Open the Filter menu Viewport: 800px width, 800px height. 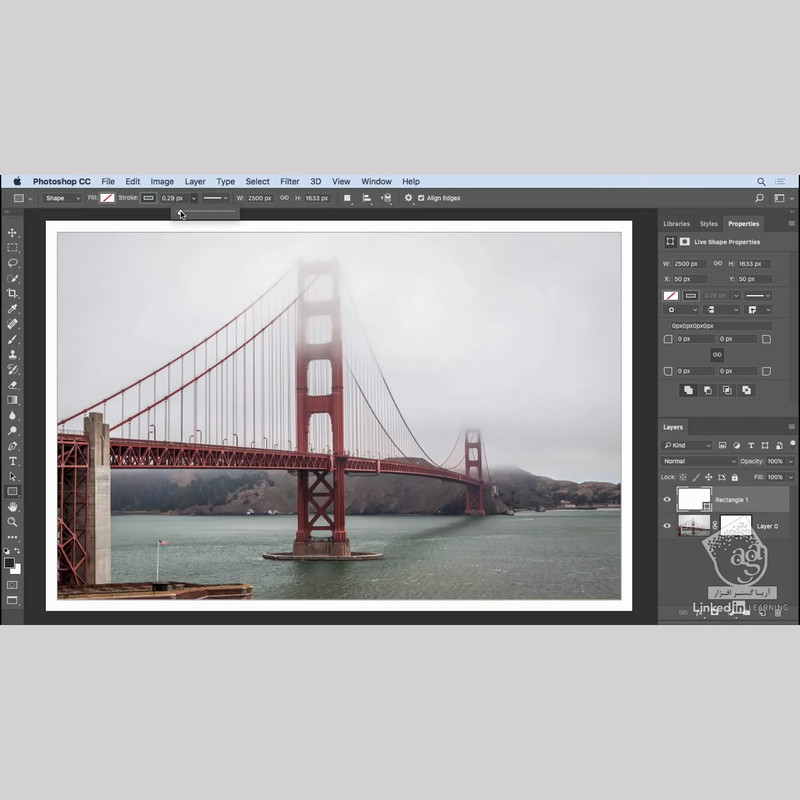(289, 182)
